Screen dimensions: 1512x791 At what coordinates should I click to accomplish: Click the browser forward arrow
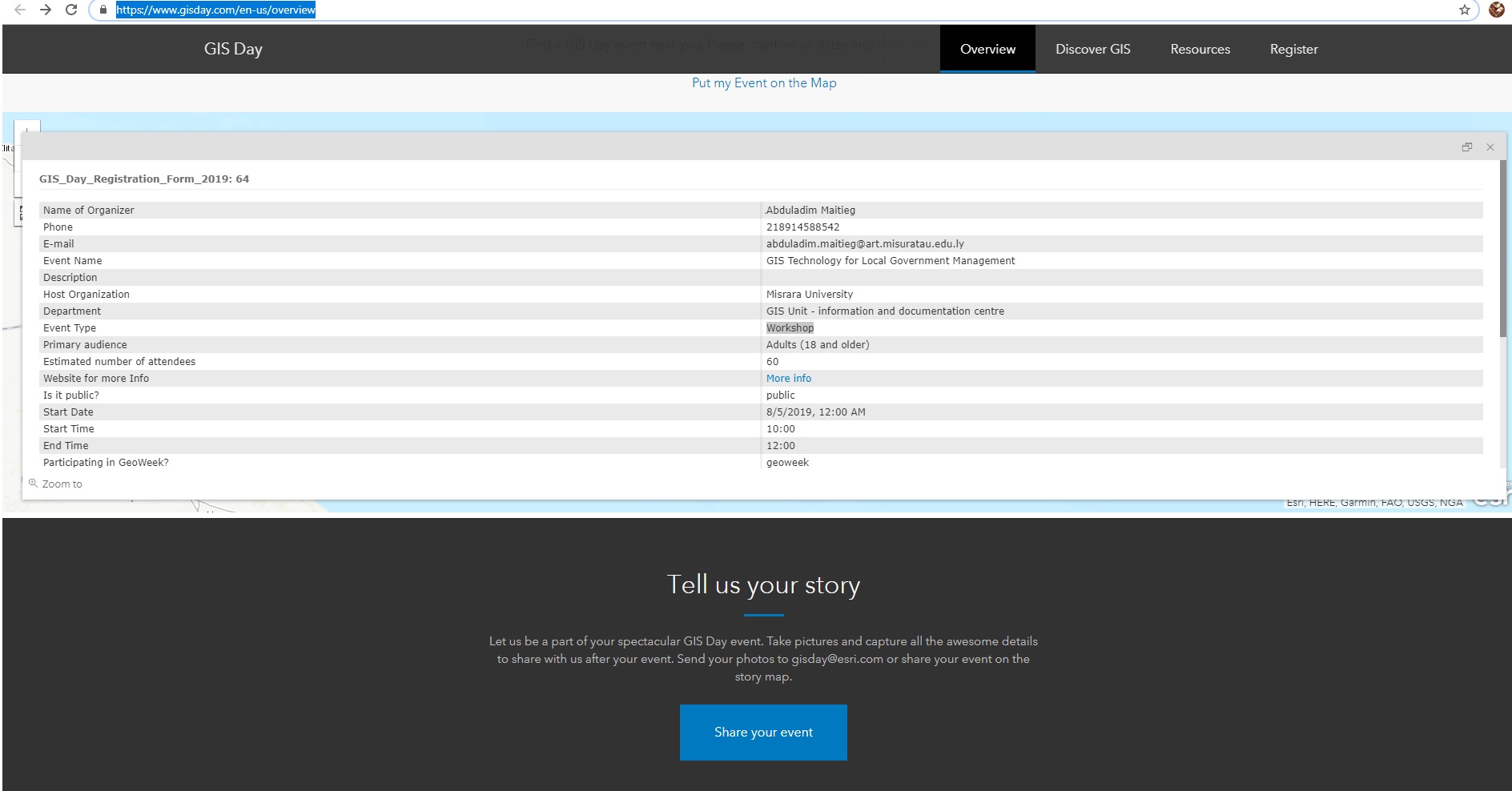[46, 10]
